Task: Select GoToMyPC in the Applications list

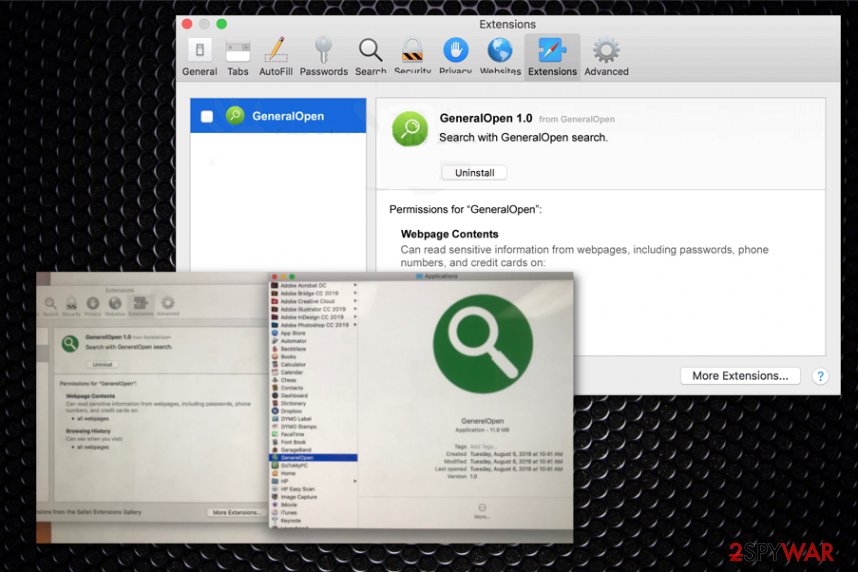Action: [314, 465]
